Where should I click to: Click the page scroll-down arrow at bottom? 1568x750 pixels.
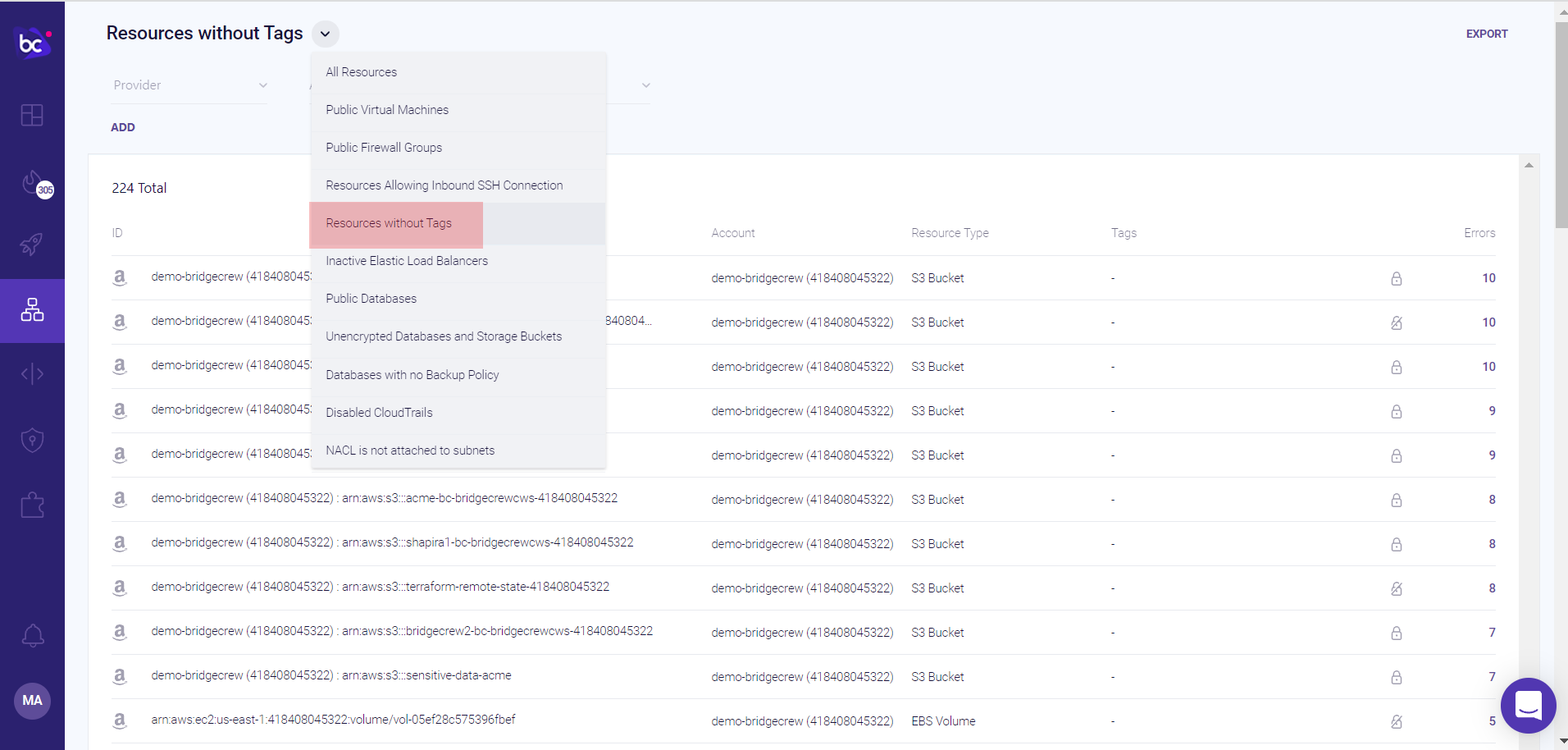coord(1561,741)
